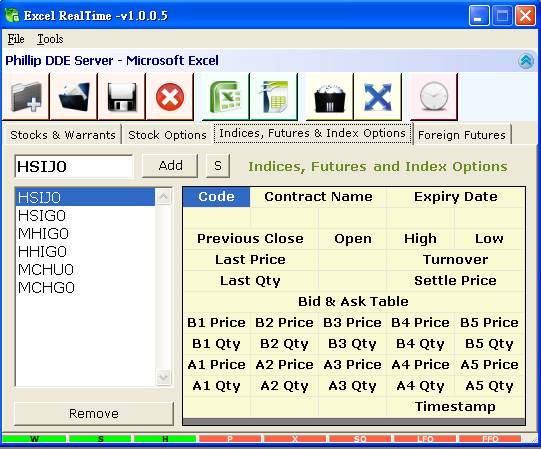Click the Expiry Date cell

click(x=455, y=197)
